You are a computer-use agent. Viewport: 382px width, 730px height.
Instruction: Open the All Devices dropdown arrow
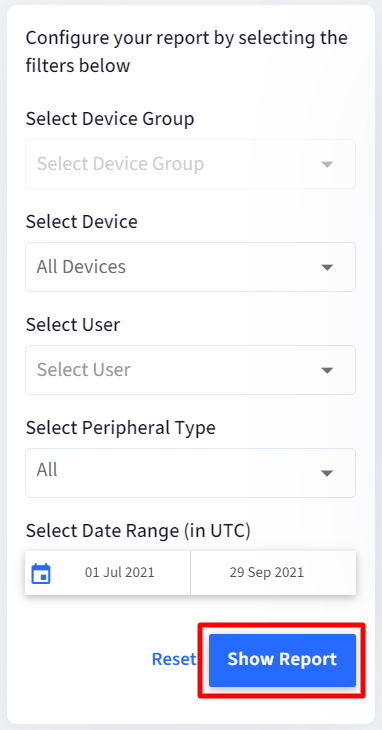(x=327, y=267)
